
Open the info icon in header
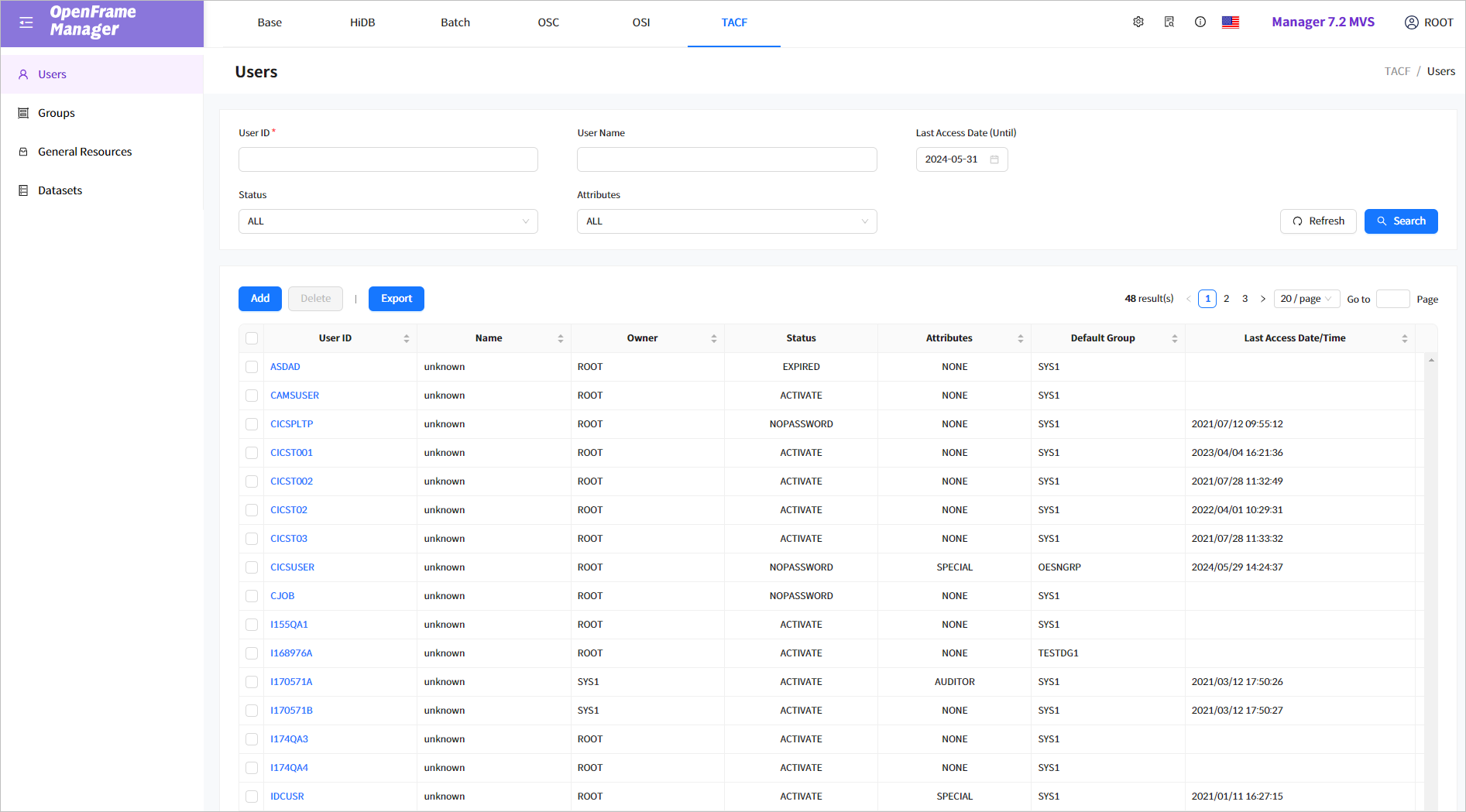click(x=1200, y=22)
